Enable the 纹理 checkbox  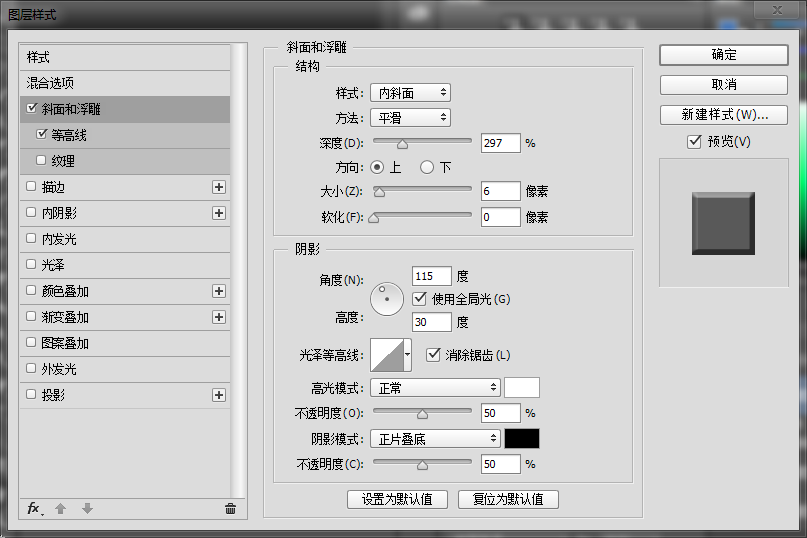coord(41,160)
